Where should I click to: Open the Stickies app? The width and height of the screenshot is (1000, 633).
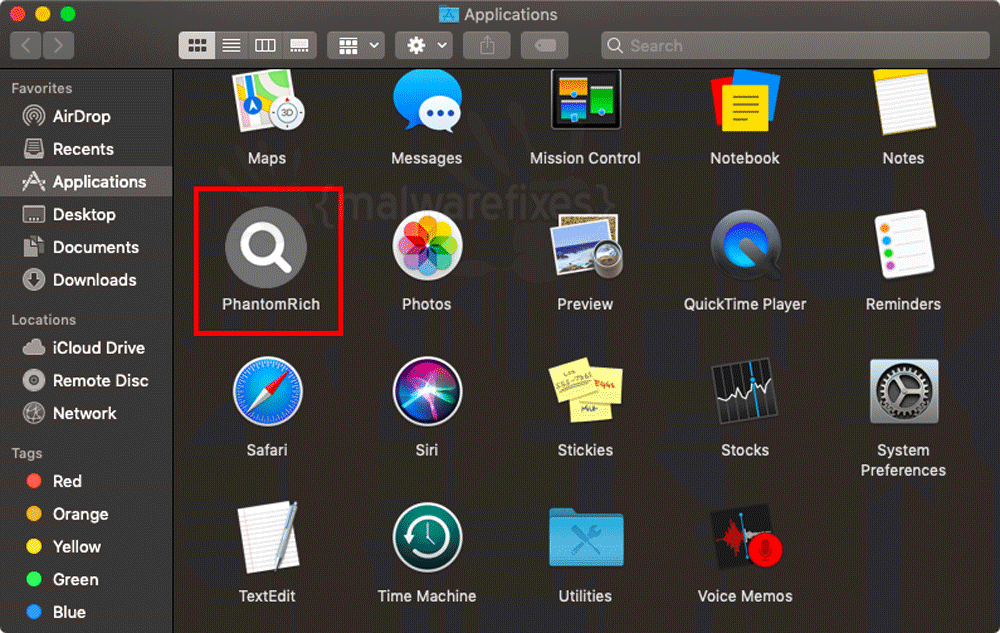pos(585,390)
